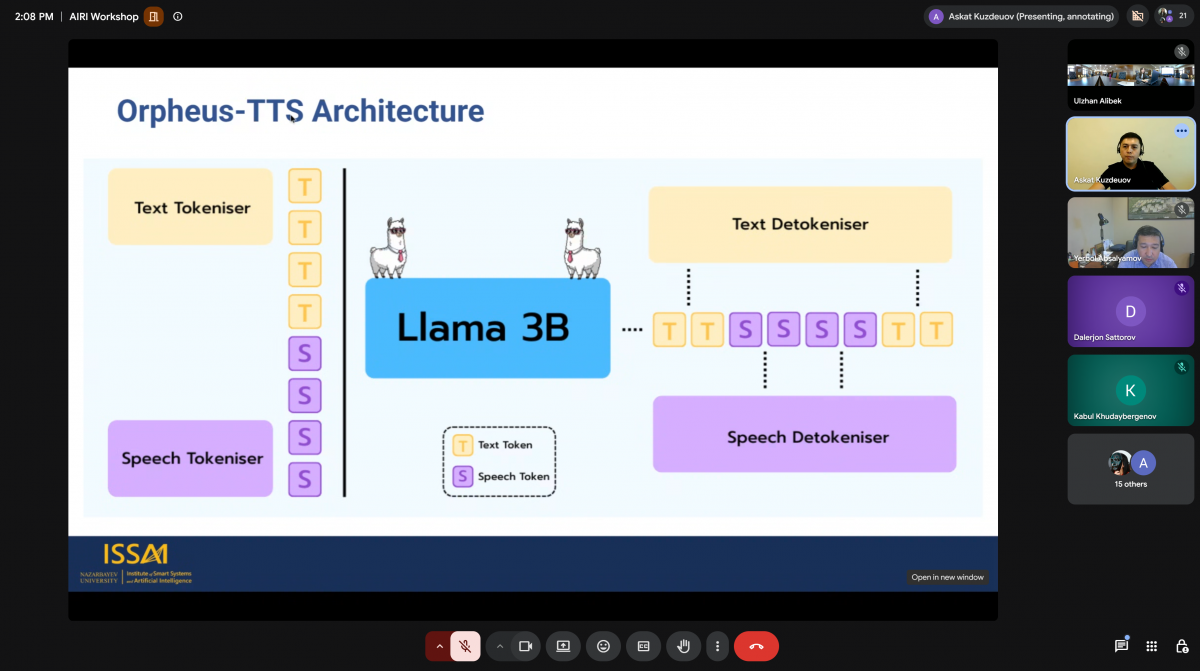Click the AIRI Workshop meeting title
Screen dimensions: 1200x671
tap(105, 16)
